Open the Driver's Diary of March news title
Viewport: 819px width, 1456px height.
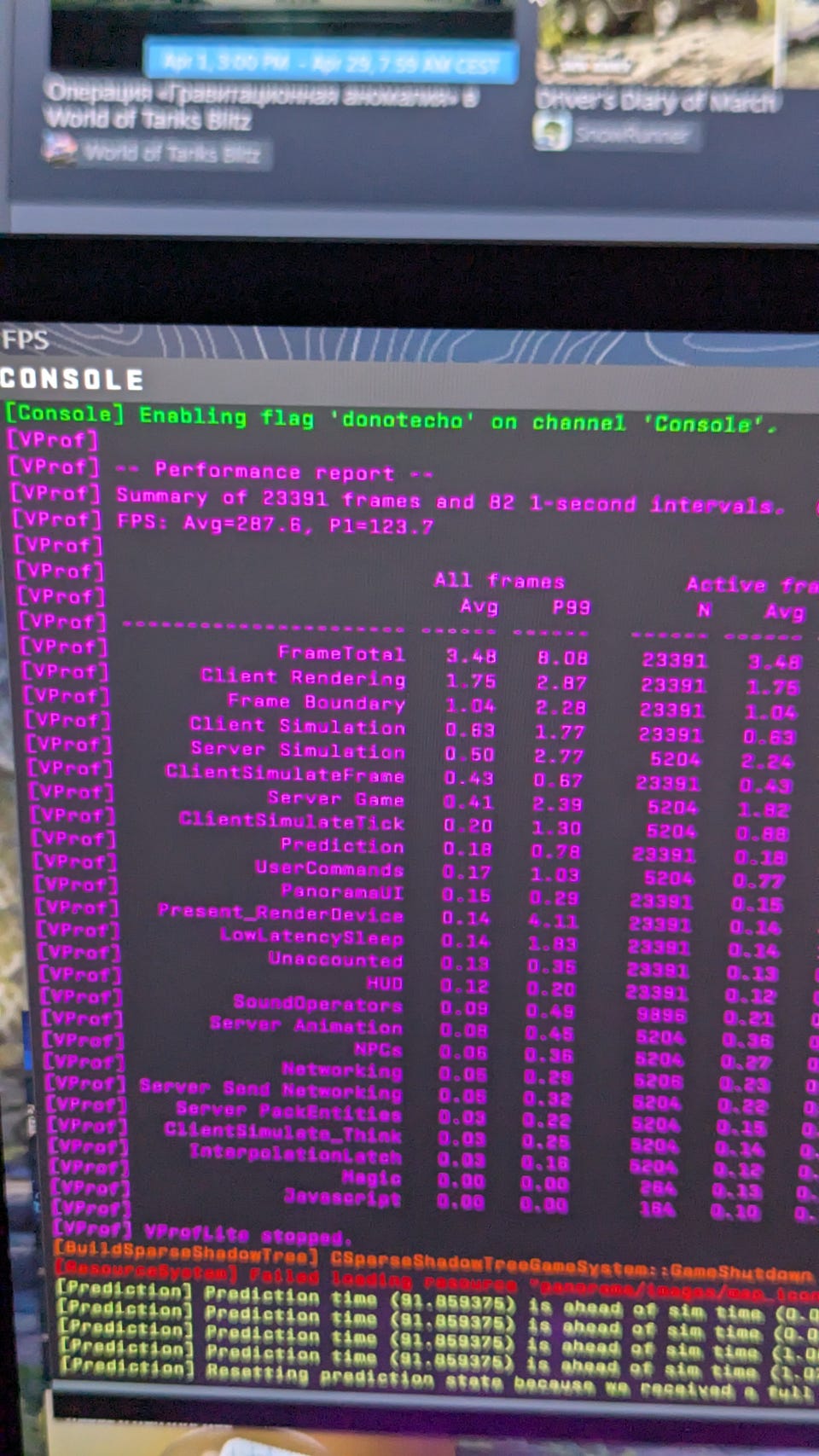pyautogui.click(x=656, y=101)
